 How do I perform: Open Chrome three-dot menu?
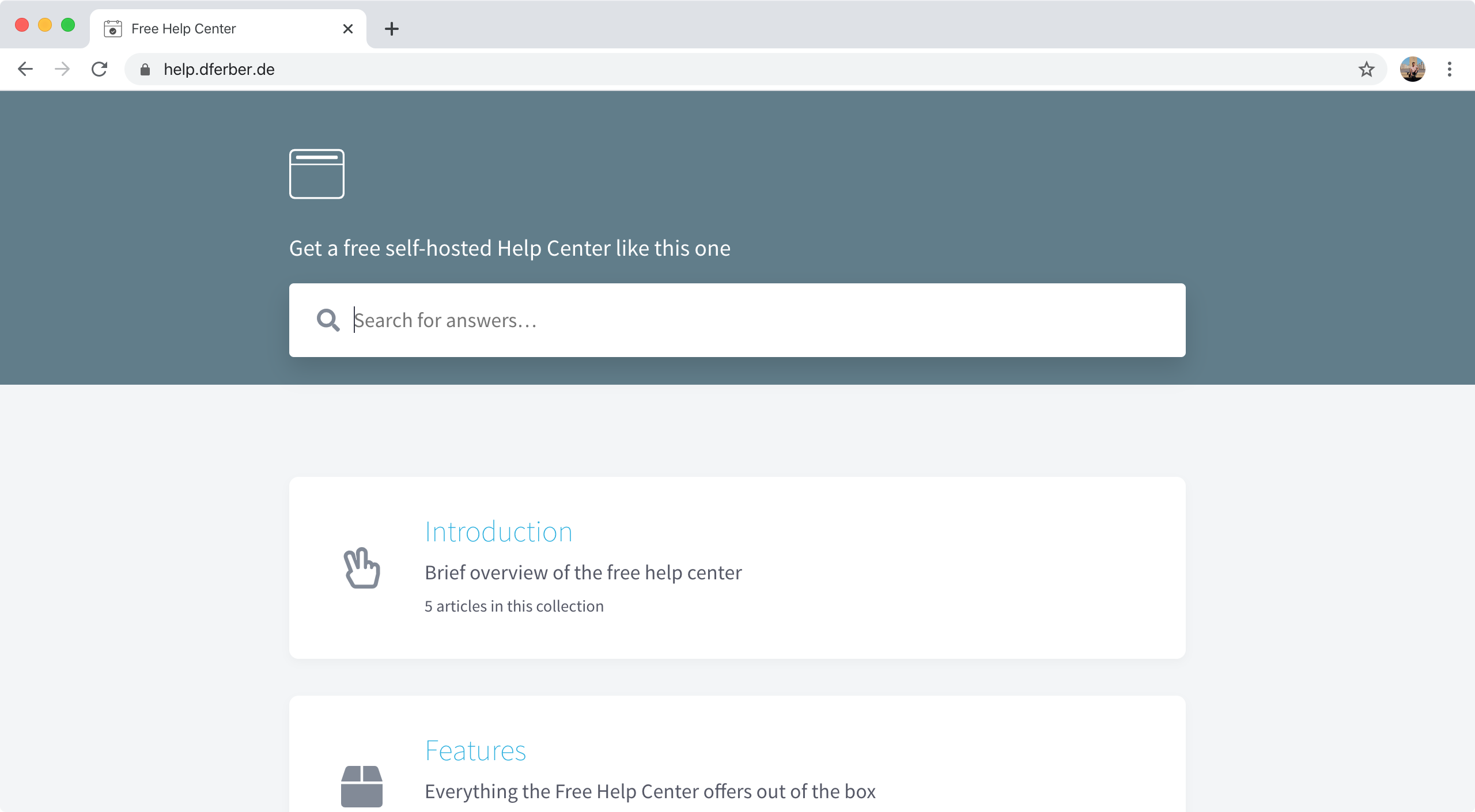point(1449,70)
